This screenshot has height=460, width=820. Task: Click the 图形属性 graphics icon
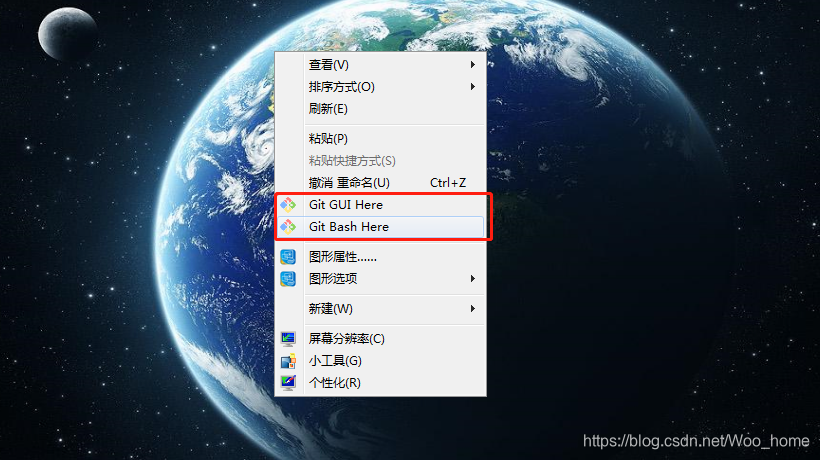click(288, 257)
